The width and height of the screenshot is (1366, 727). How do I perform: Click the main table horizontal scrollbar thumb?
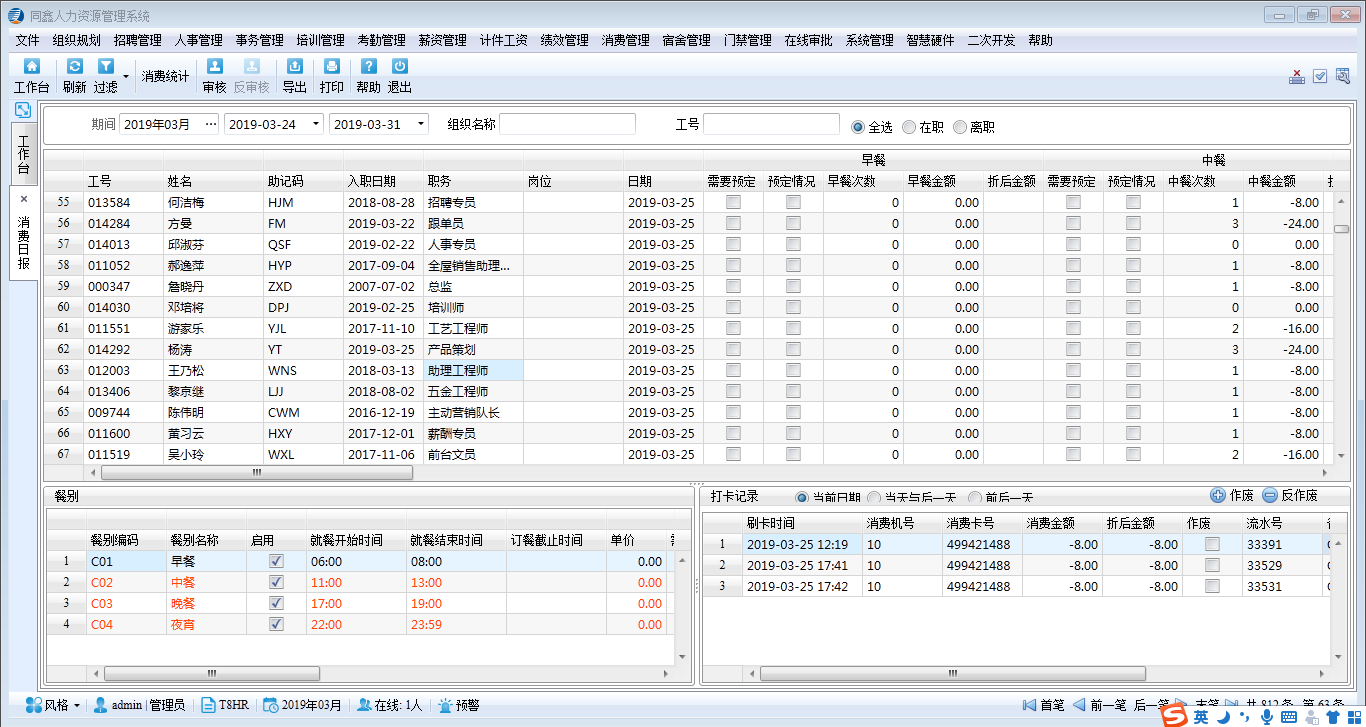tap(256, 472)
